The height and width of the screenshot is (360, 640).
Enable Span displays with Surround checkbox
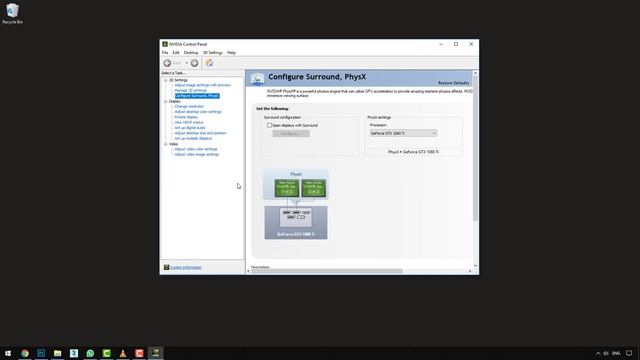(269, 125)
